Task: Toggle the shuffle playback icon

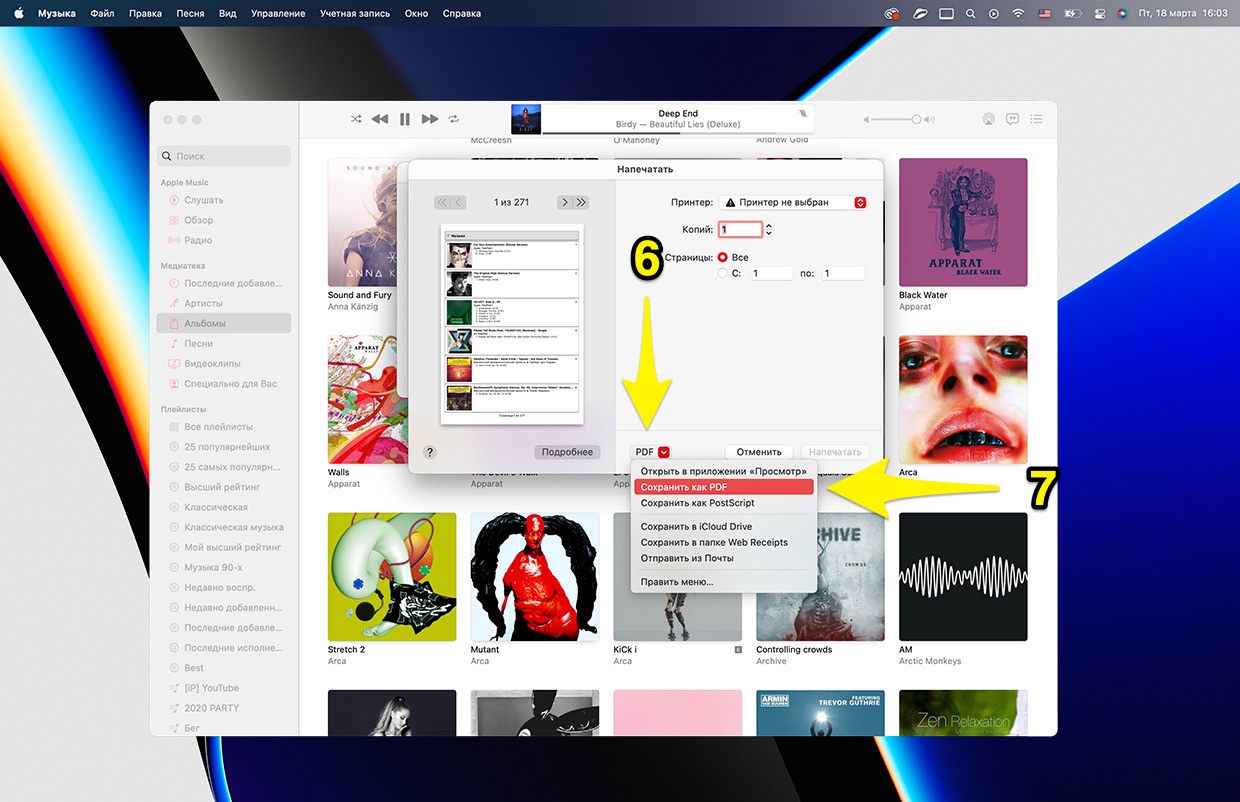Action: [356, 119]
